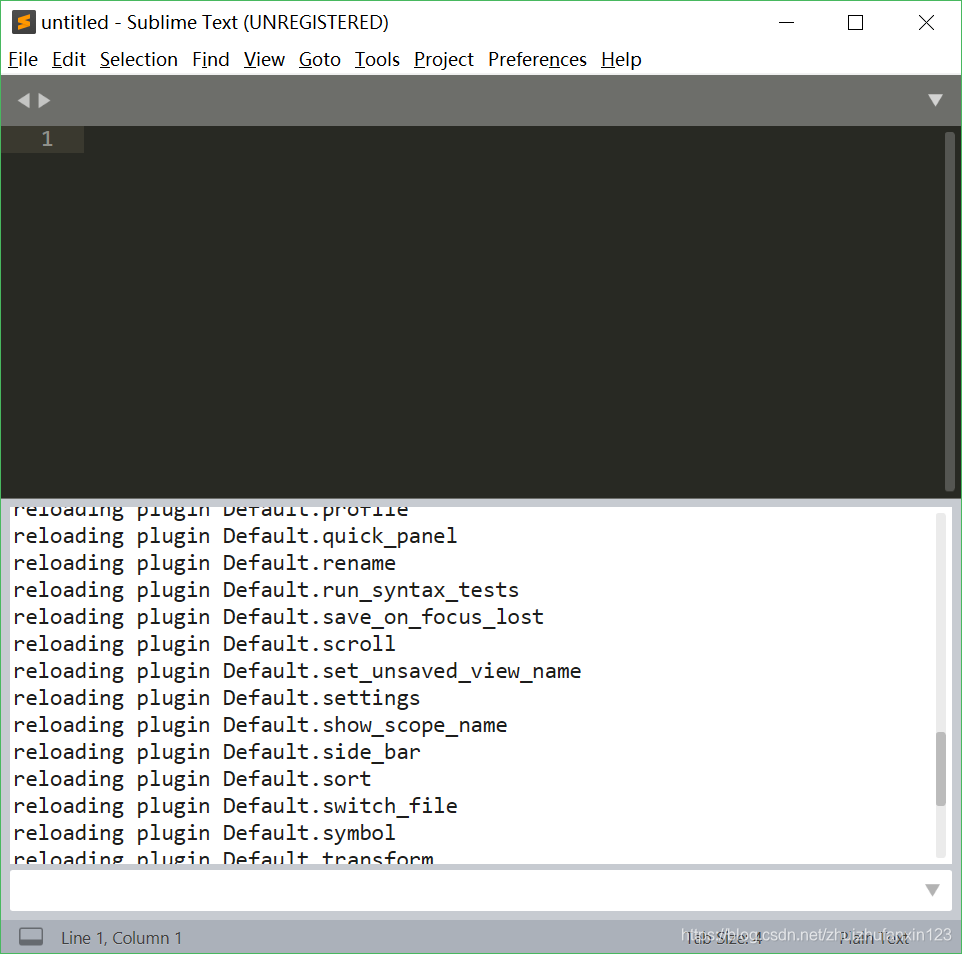The height and width of the screenshot is (954, 962).
Task: Open the Find menu
Action: click(210, 60)
